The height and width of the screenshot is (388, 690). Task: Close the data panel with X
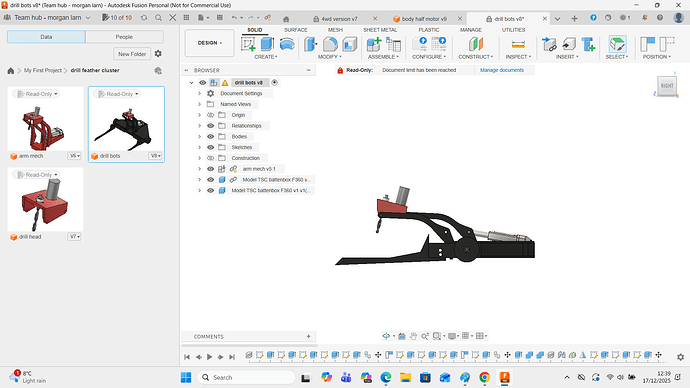(173, 18)
